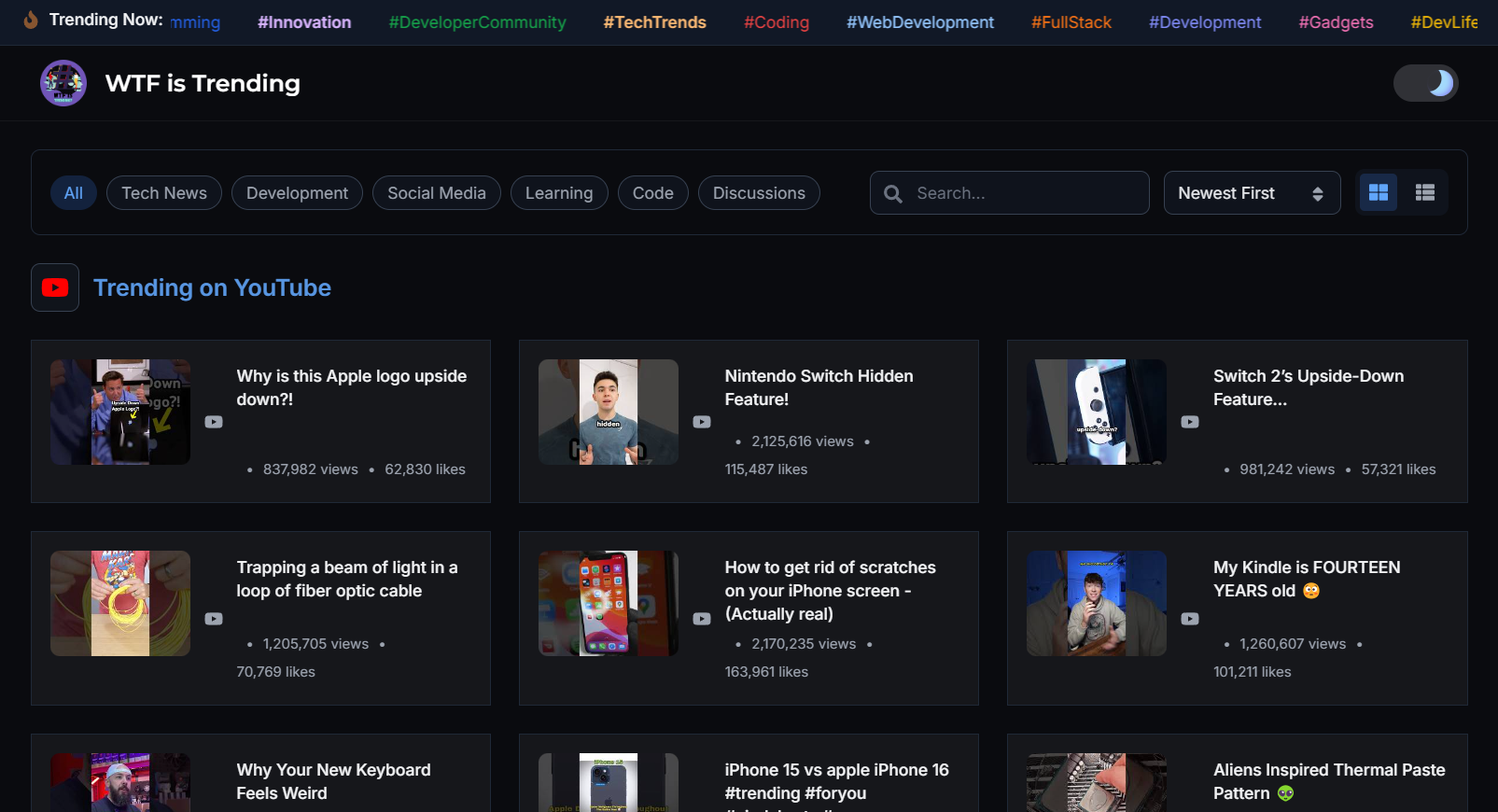The width and height of the screenshot is (1498, 812).
Task: Select the All filter tab
Action: point(74,193)
